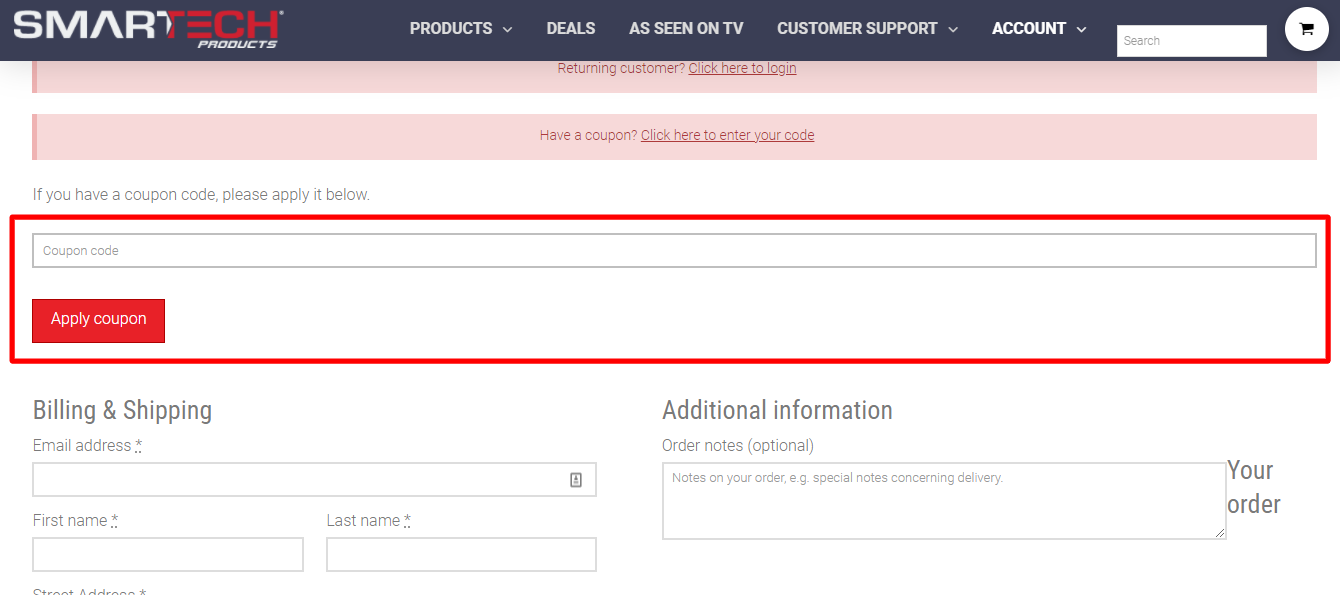Click the 'Your order' heading
The image size is (1340, 595).
(1254, 487)
